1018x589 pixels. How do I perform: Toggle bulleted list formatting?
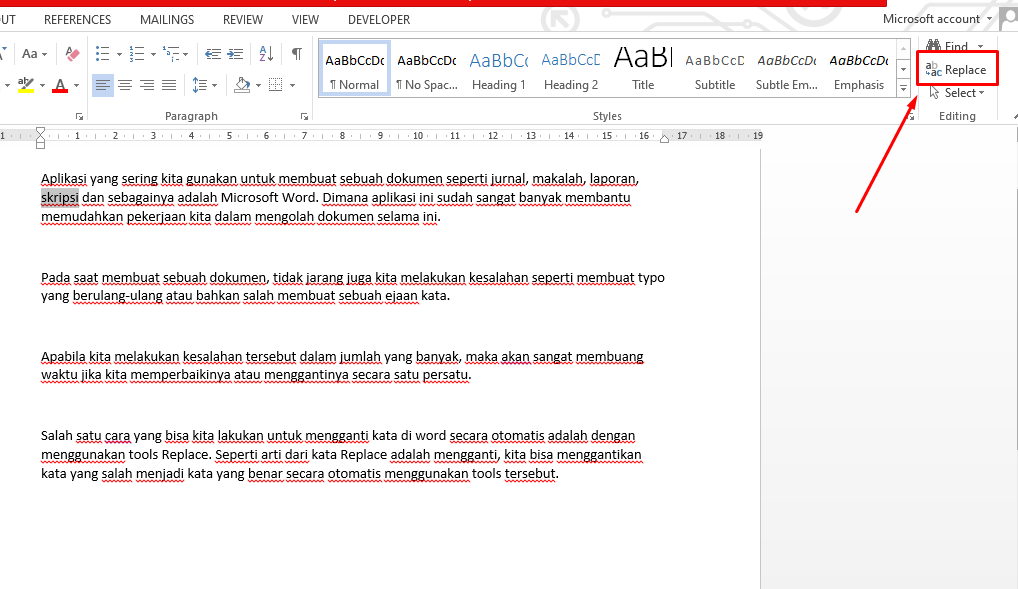(x=102, y=53)
